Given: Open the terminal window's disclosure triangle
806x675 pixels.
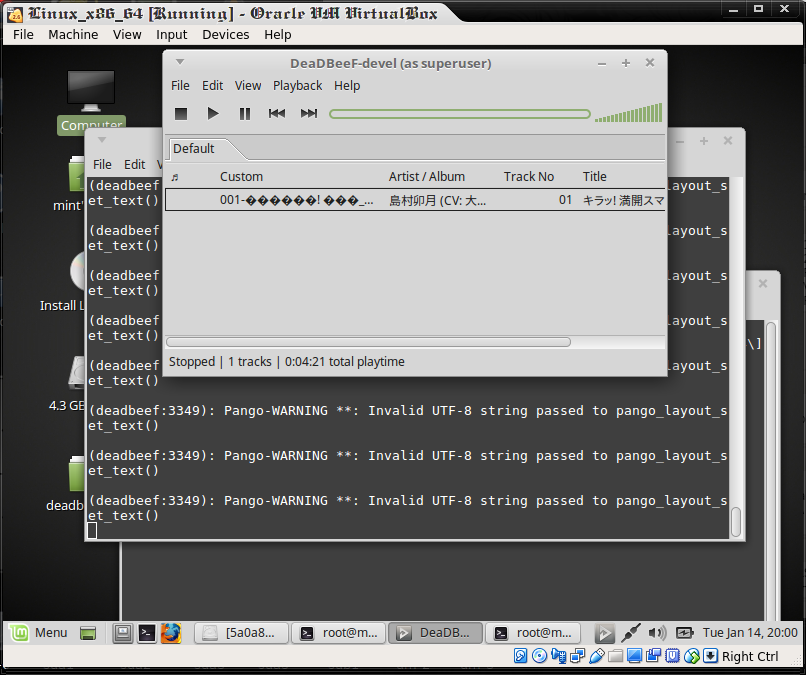Looking at the screenshot, I should tap(100, 140).
